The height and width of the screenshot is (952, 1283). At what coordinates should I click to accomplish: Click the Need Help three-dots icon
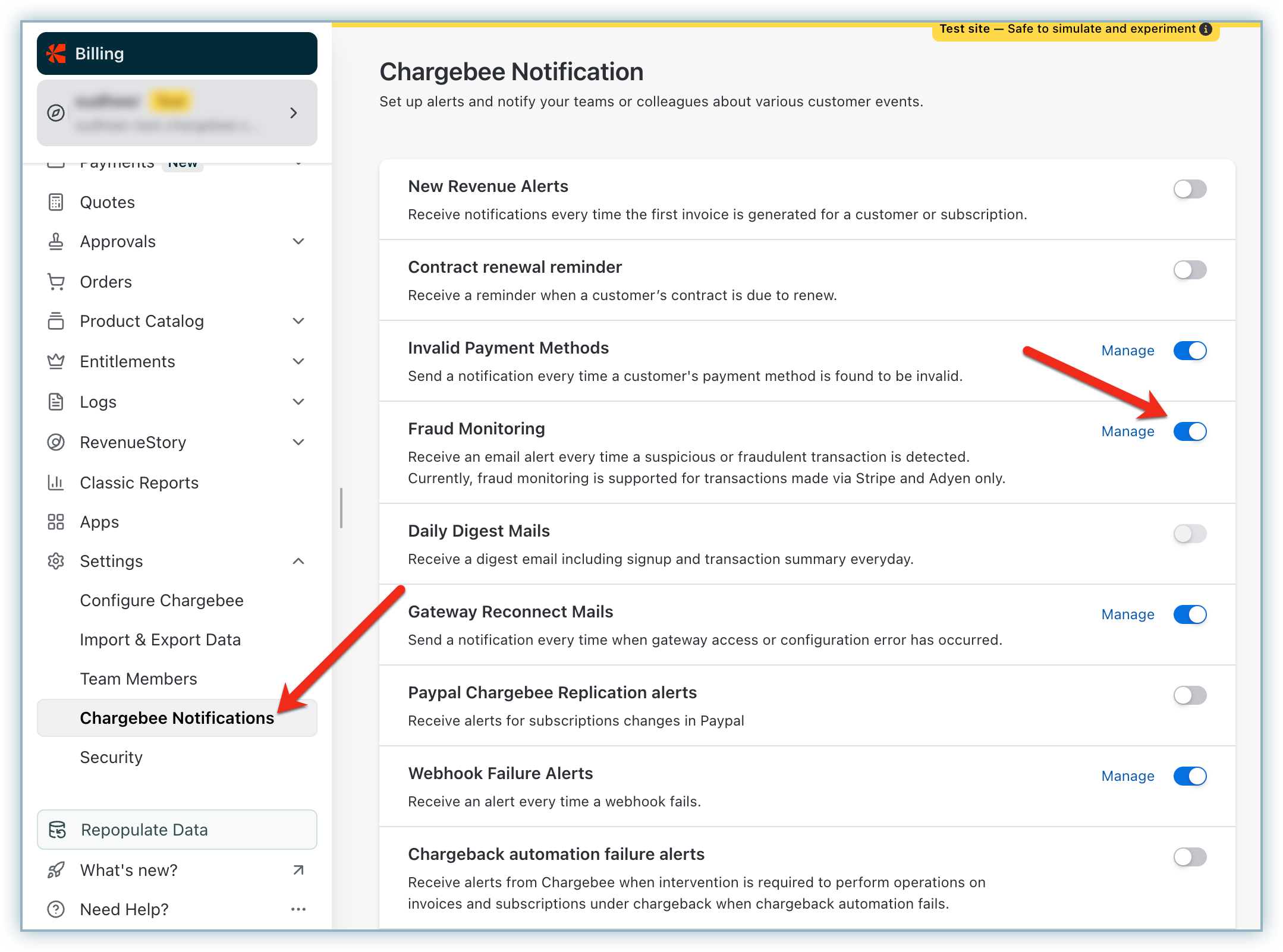(298, 909)
